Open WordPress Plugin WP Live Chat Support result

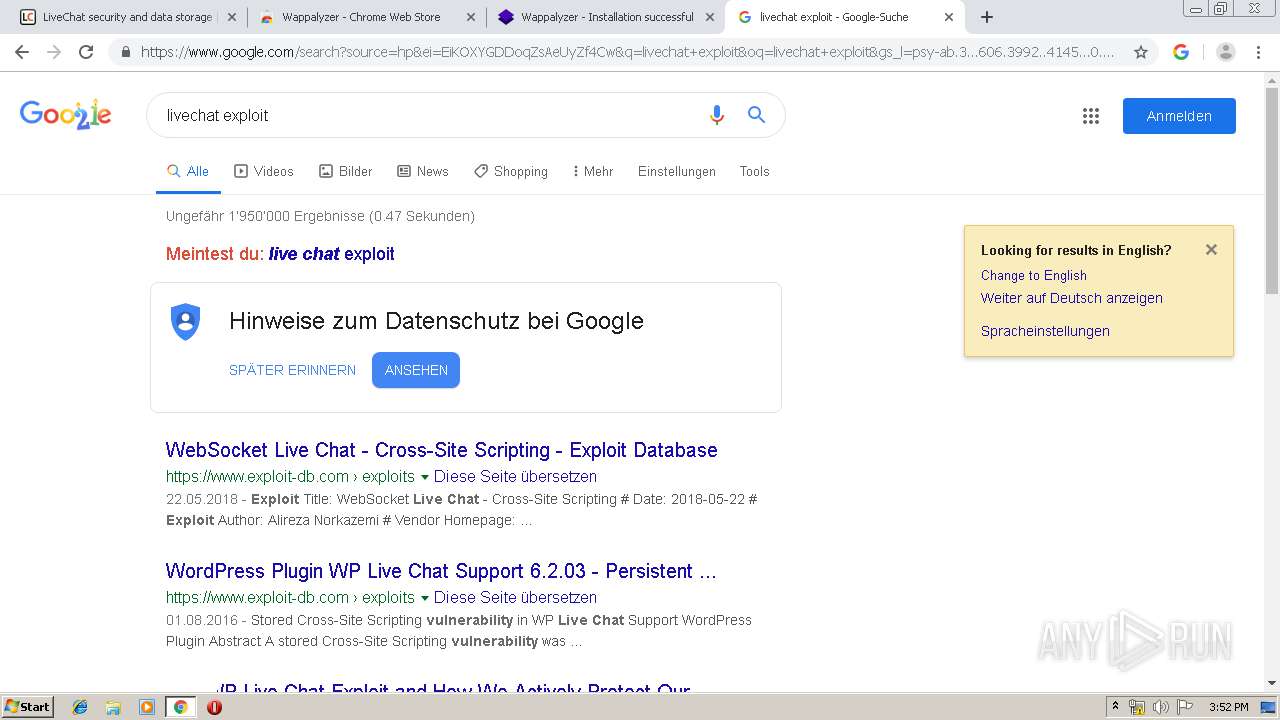[x=441, y=571]
